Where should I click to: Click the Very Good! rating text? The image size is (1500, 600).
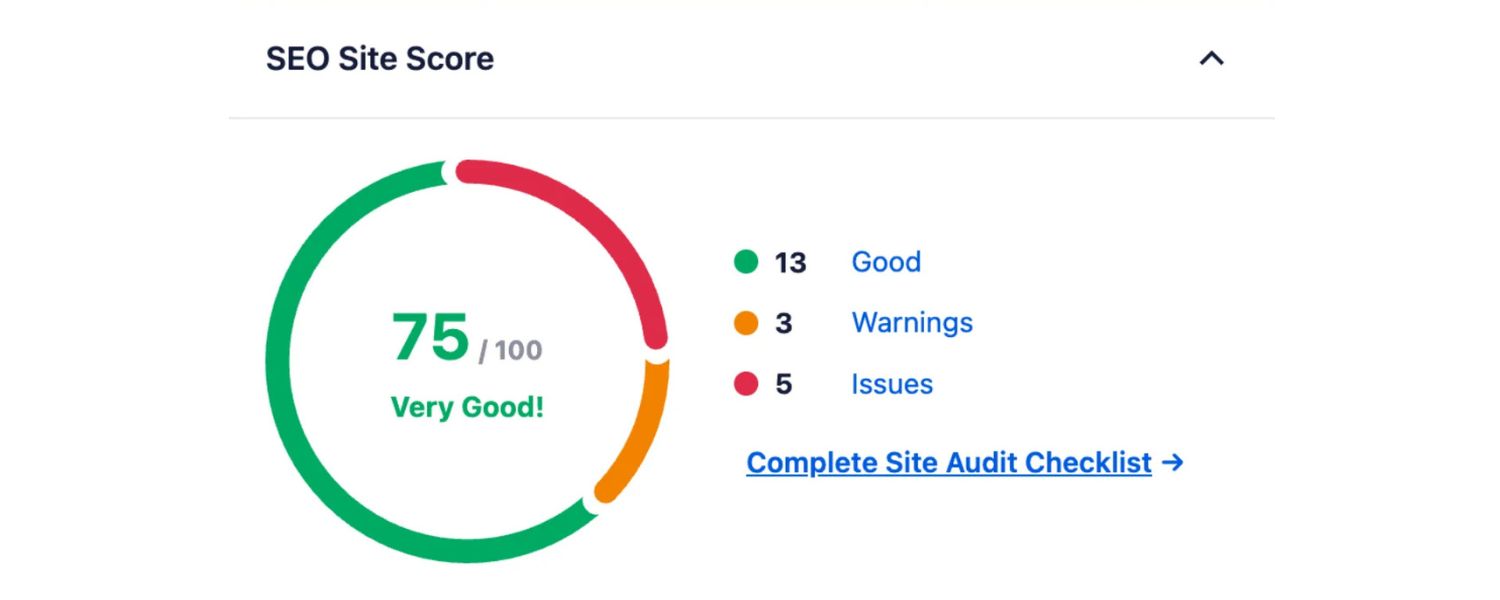(x=466, y=407)
